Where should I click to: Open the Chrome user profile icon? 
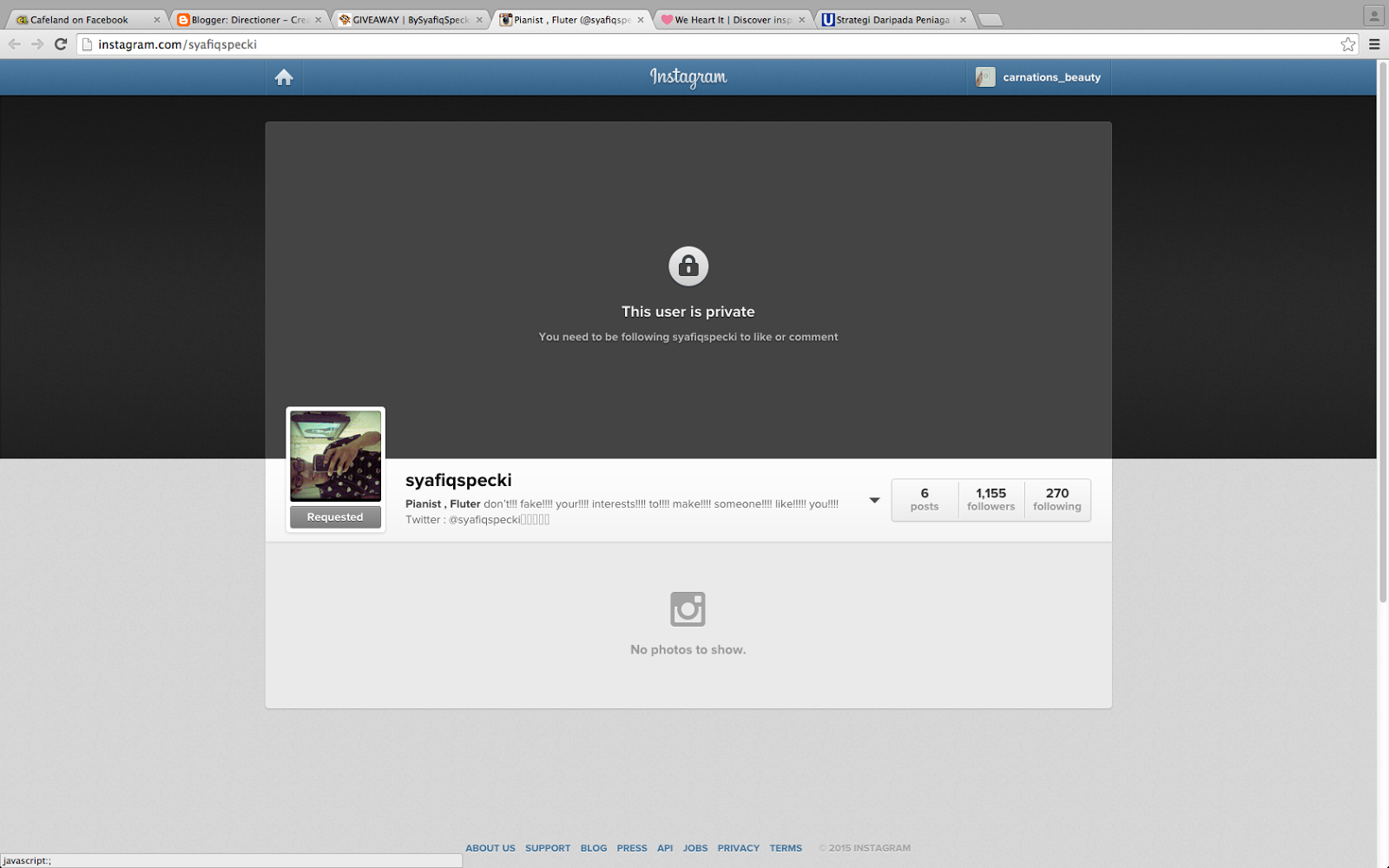click(1373, 16)
